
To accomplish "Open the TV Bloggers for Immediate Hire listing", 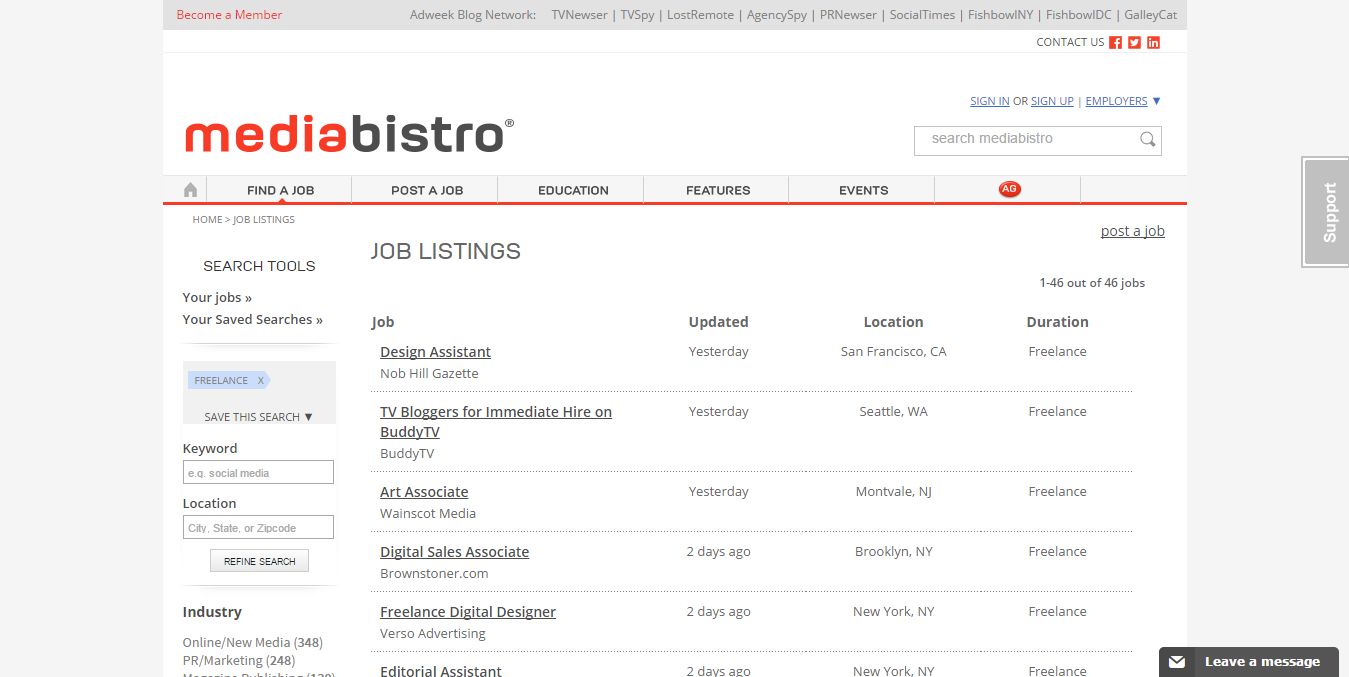I will (496, 422).
